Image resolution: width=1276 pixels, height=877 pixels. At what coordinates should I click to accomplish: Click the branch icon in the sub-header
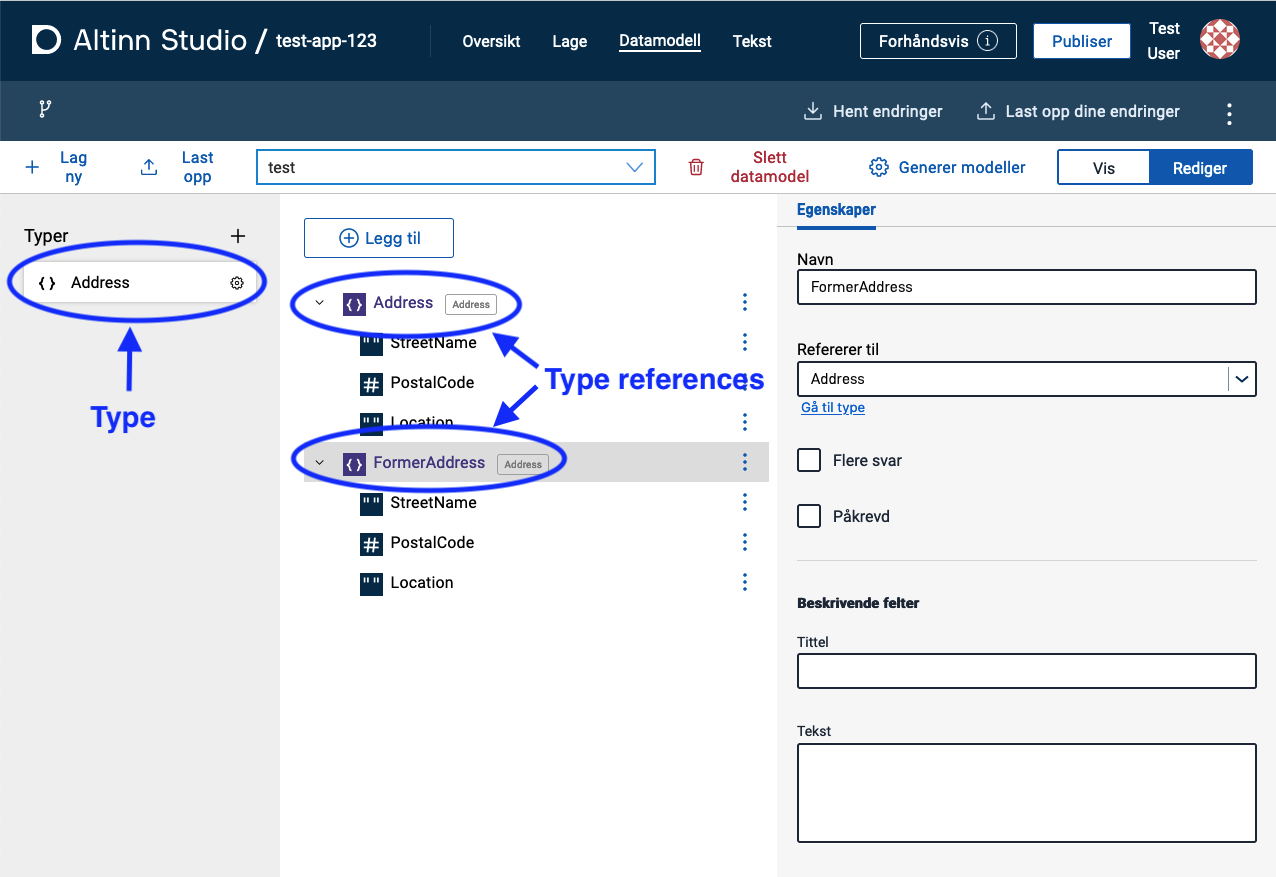tap(45, 109)
